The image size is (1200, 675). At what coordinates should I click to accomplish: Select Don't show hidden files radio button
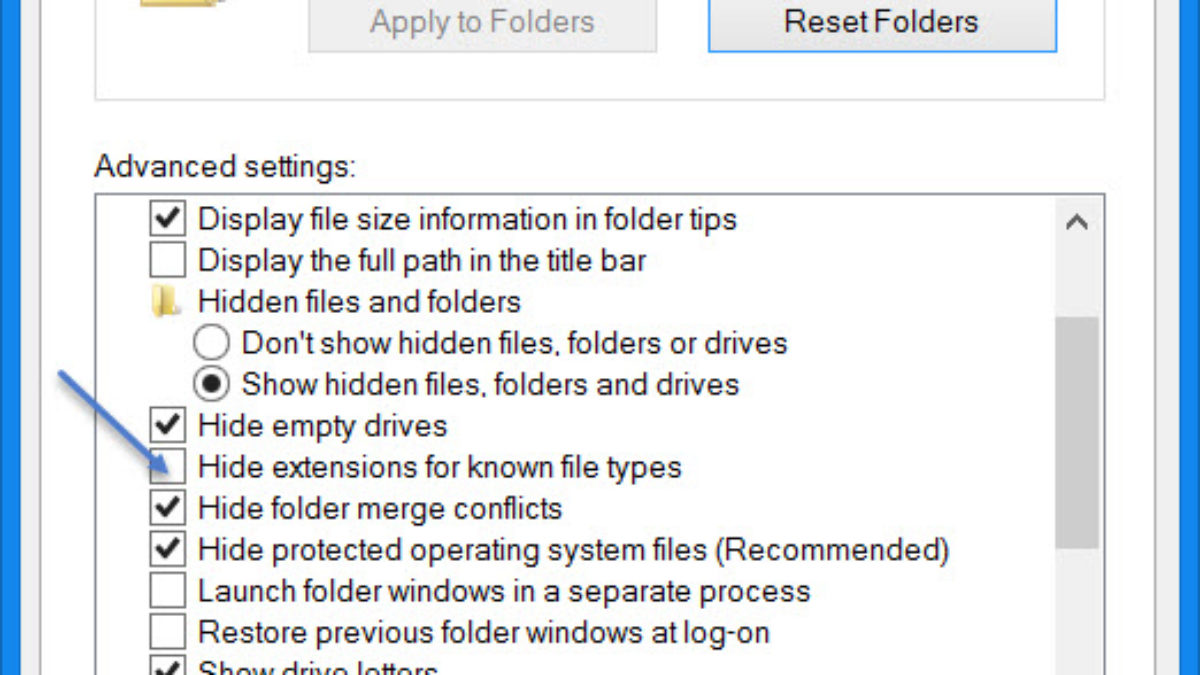pos(211,343)
